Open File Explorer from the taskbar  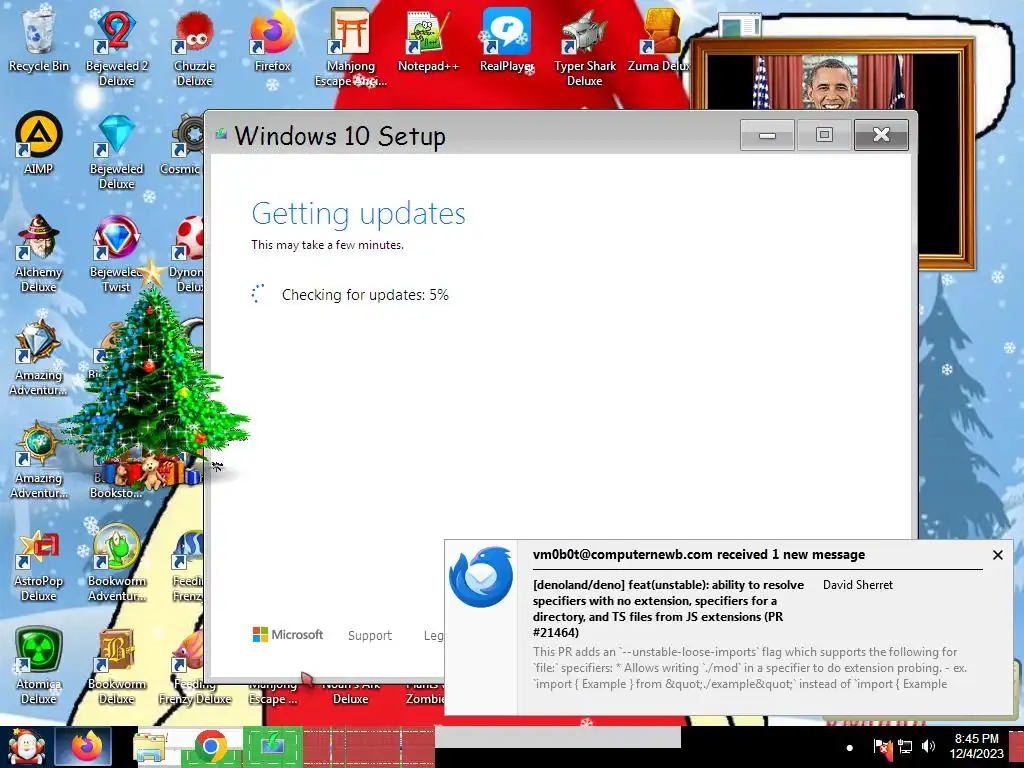[x=150, y=747]
